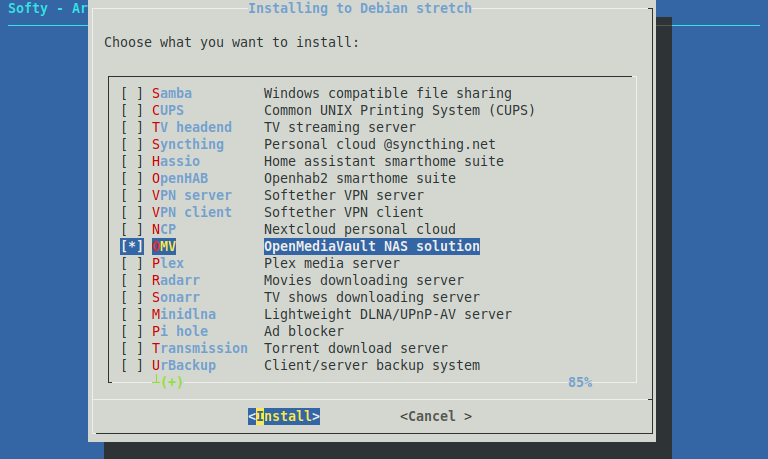Check the Radarr checkbox
The width and height of the screenshot is (768, 459).
132,280
